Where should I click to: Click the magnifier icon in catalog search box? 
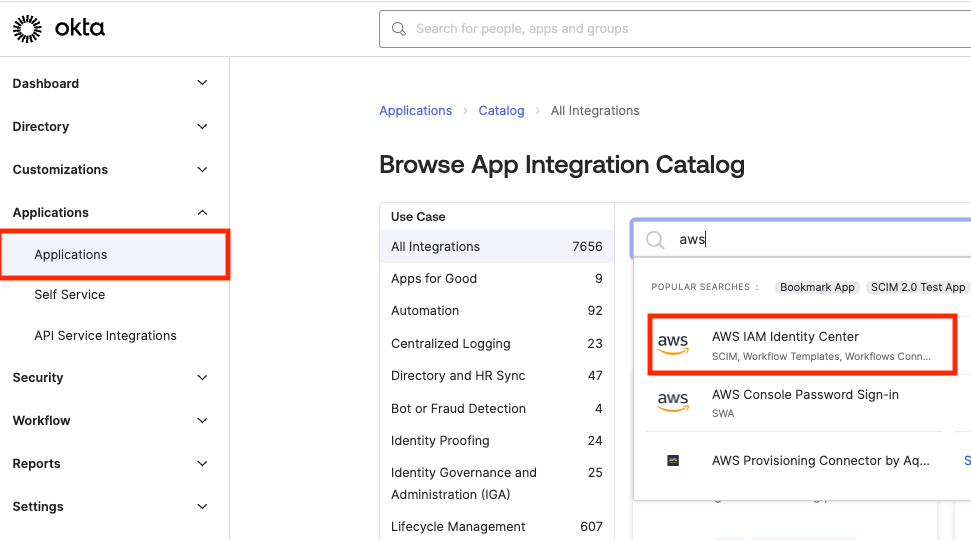(655, 240)
